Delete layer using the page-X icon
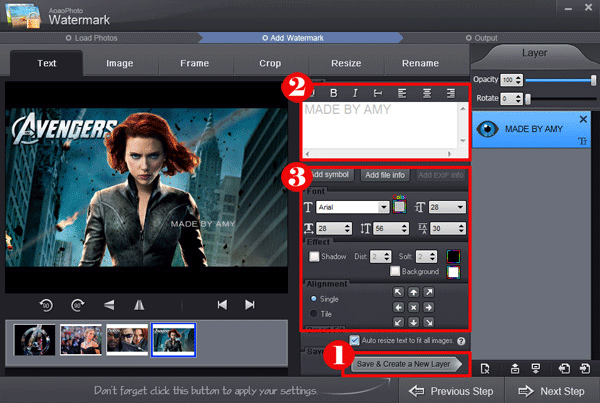600x403 pixels. pyautogui.click(x=485, y=369)
